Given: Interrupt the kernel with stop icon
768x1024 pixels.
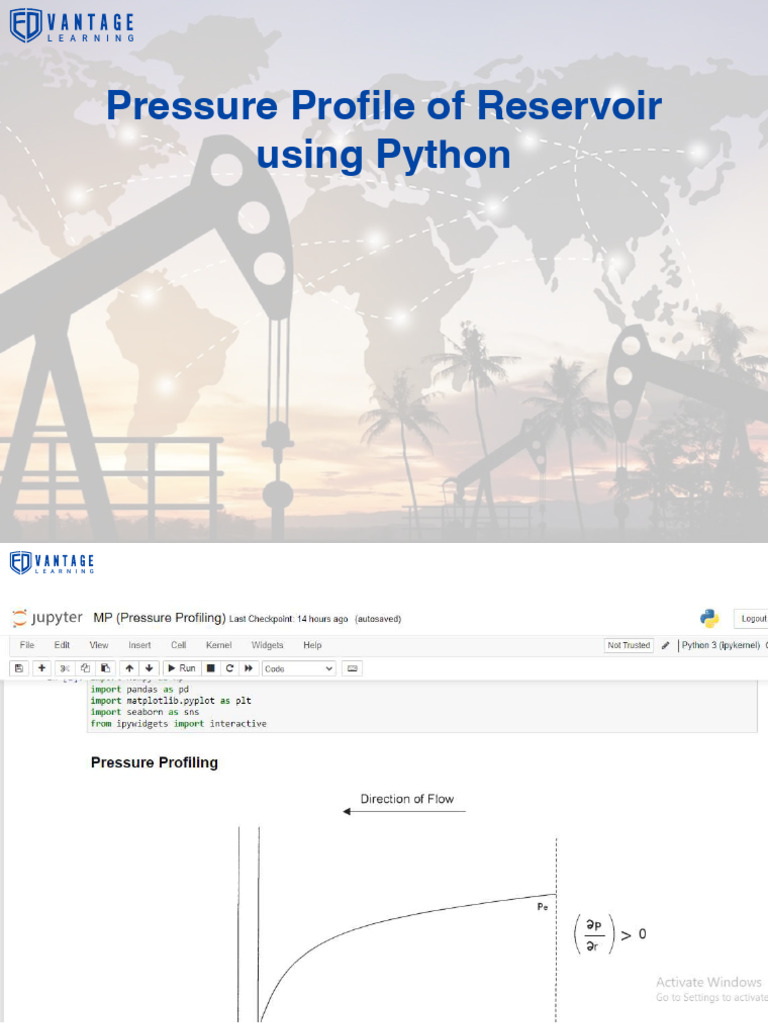Looking at the screenshot, I should [x=210, y=668].
